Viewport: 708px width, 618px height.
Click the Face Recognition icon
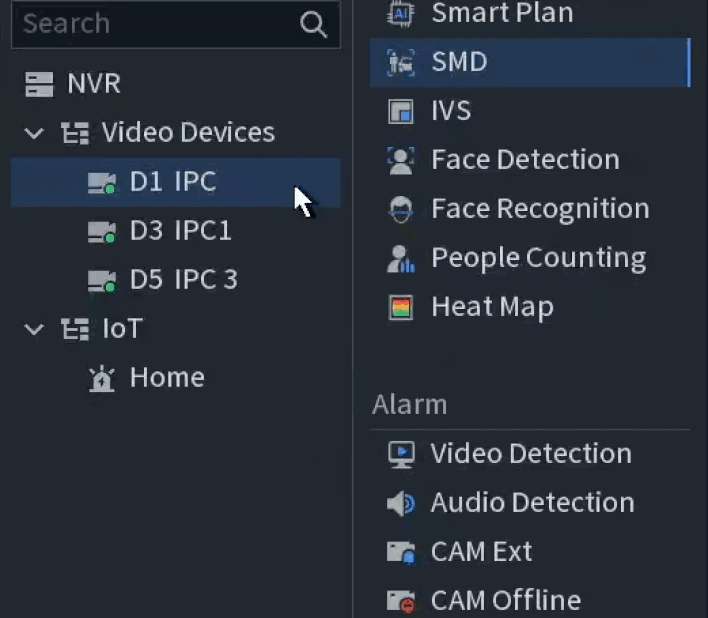[401, 209]
